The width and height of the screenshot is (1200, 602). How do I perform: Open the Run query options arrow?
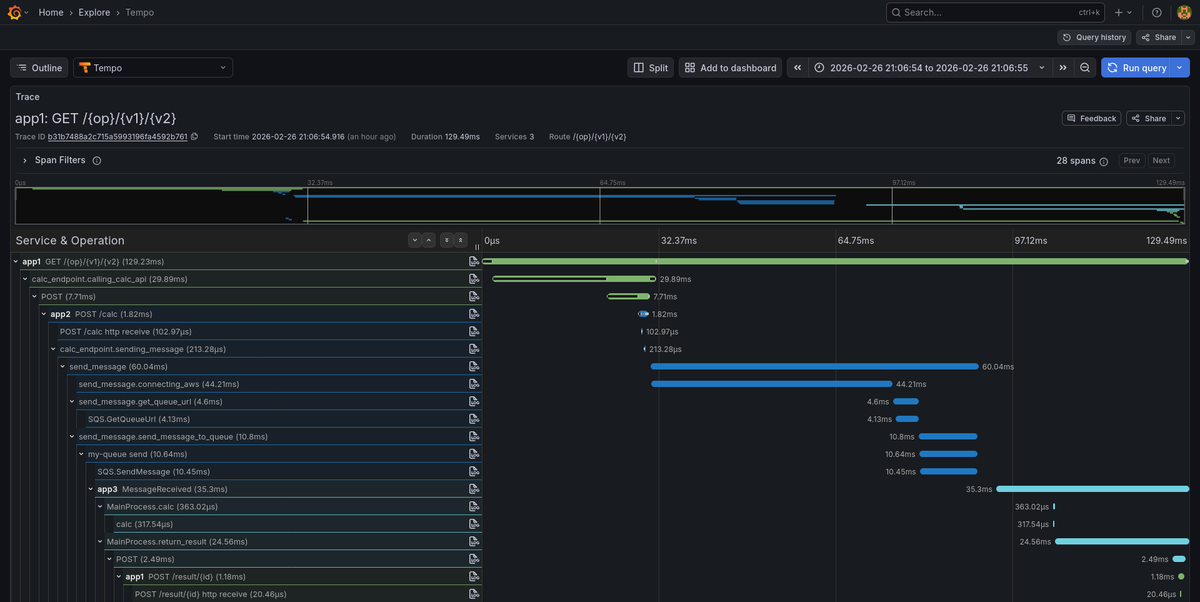(x=1180, y=68)
